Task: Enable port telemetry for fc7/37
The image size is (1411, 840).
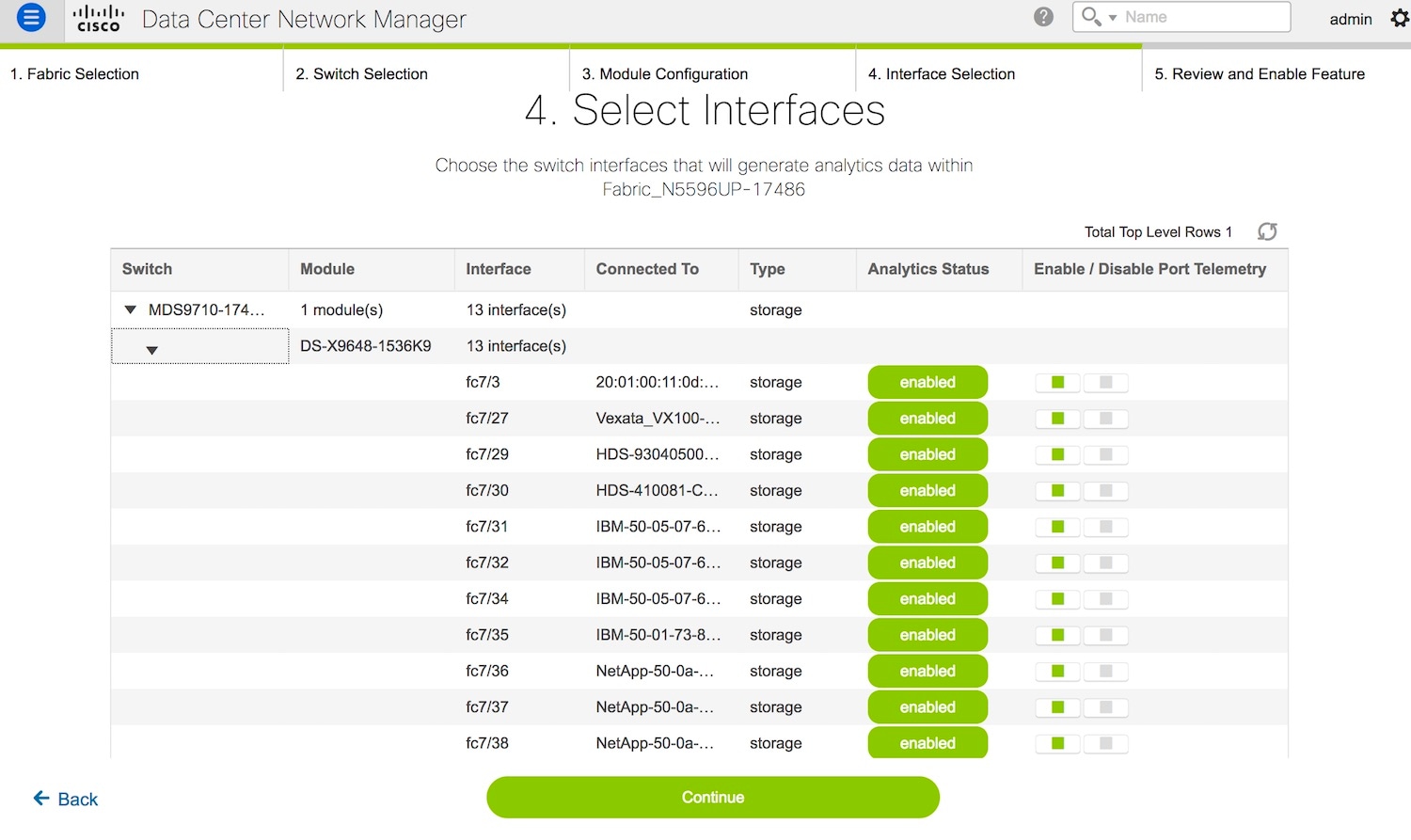Action: (x=1057, y=707)
